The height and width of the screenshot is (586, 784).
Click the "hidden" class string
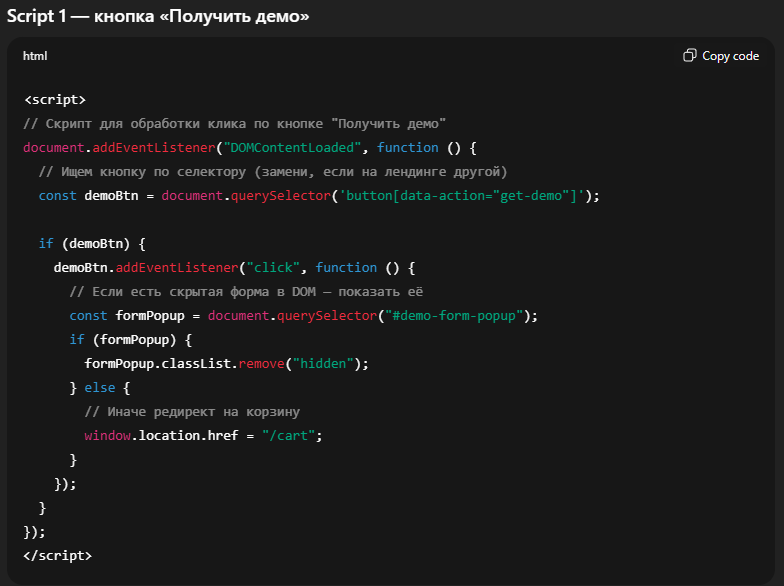pyautogui.click(x=323, y=364)
